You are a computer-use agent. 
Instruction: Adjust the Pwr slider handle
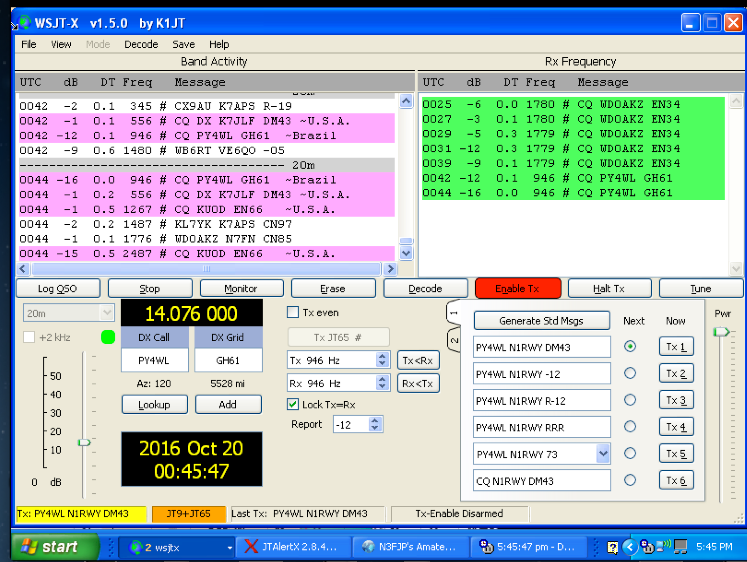pos(721,332)
